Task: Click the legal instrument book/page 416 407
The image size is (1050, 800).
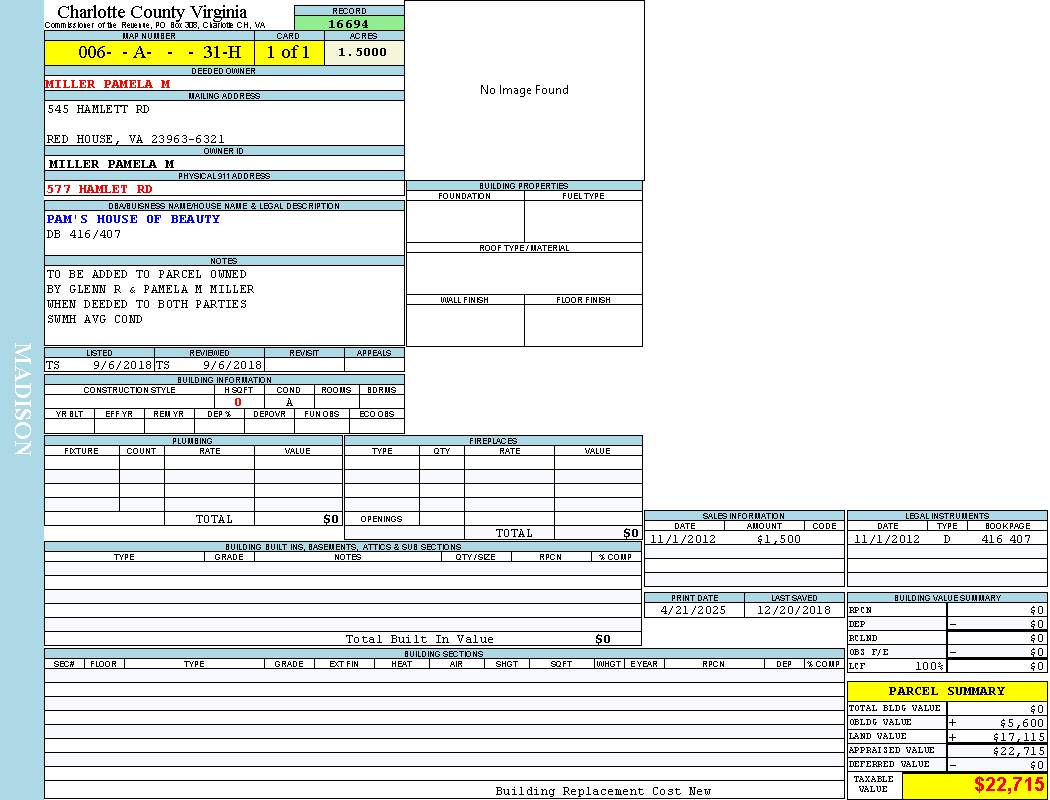Action: point(1005,539)
